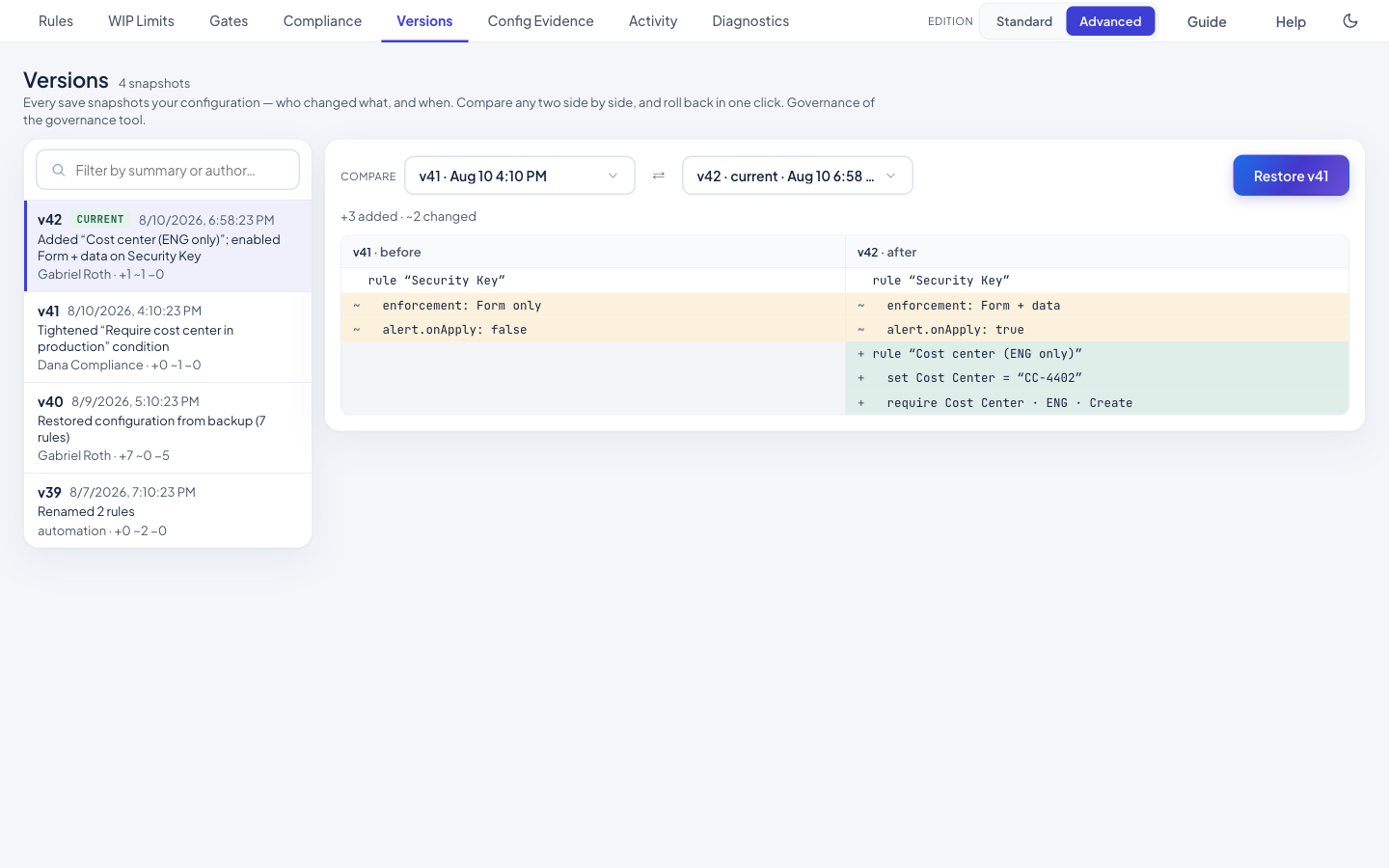Open the Help link

(1291, 21)
